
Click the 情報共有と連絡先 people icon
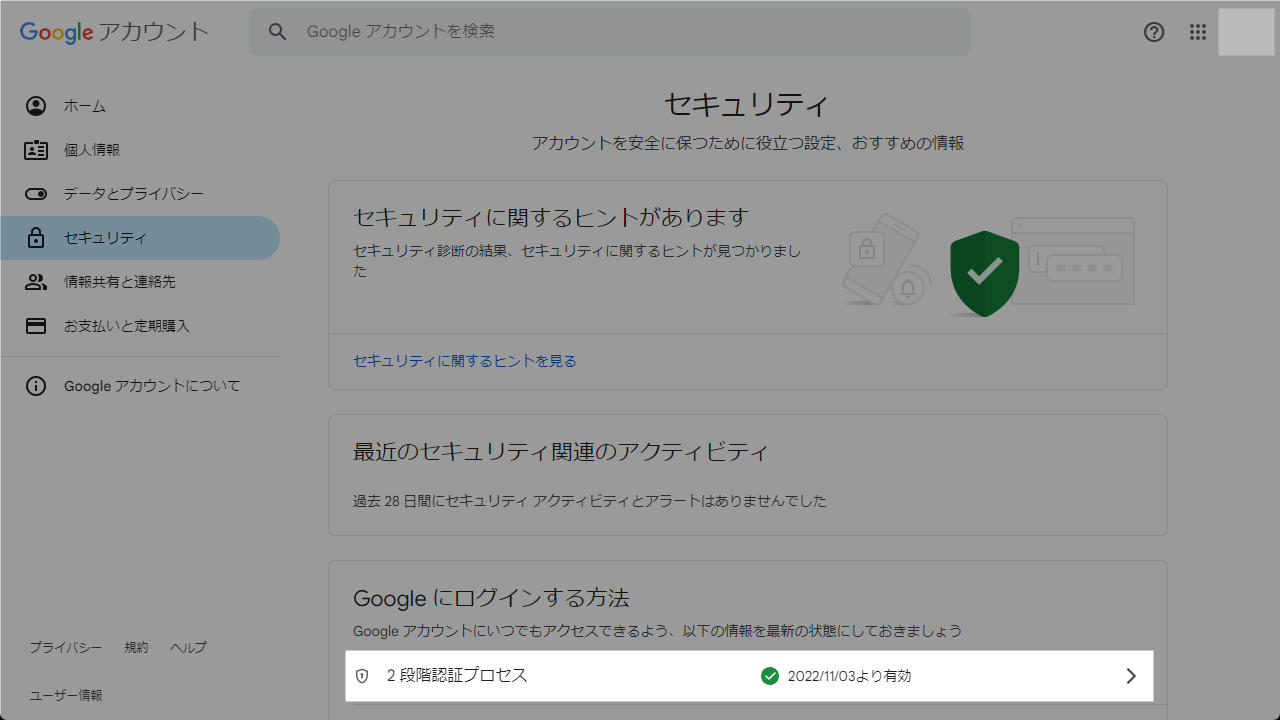(36, 282)
